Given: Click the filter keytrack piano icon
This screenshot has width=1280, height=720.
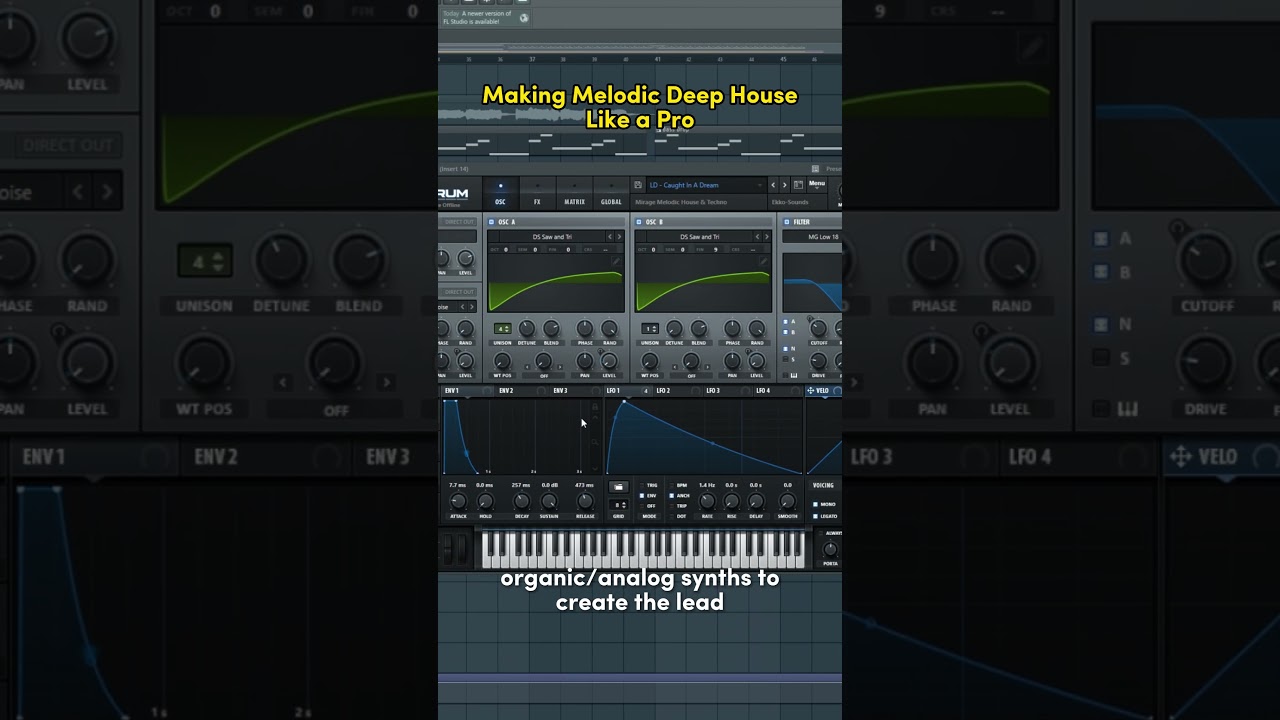Looking at the screenshot, I should [794, 375].
